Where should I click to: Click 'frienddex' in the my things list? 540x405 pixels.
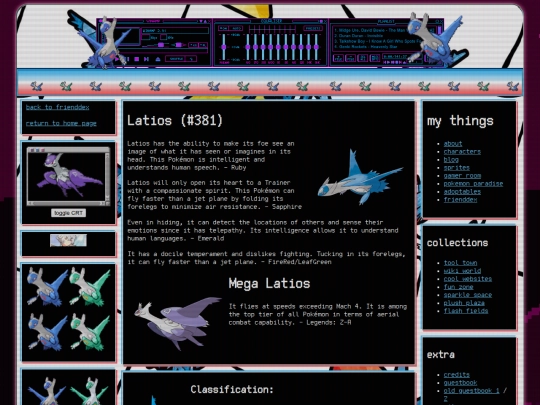pyautogui.click(x=460, y=199)
